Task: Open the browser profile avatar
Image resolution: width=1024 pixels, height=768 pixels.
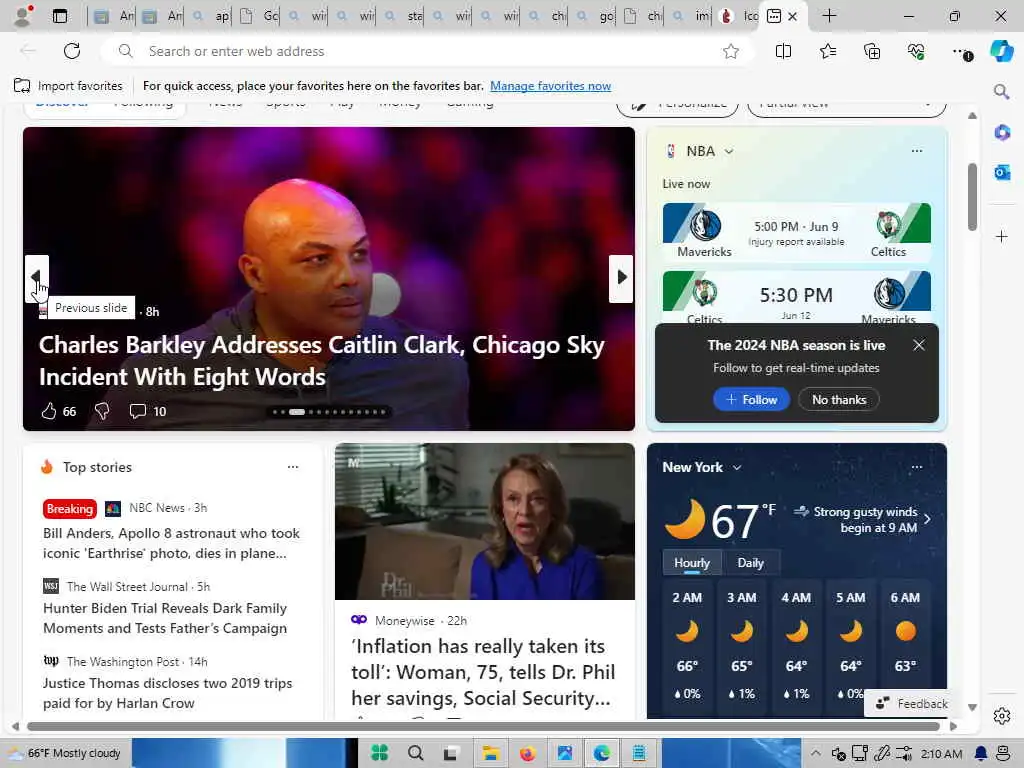Action: [23, 16]
